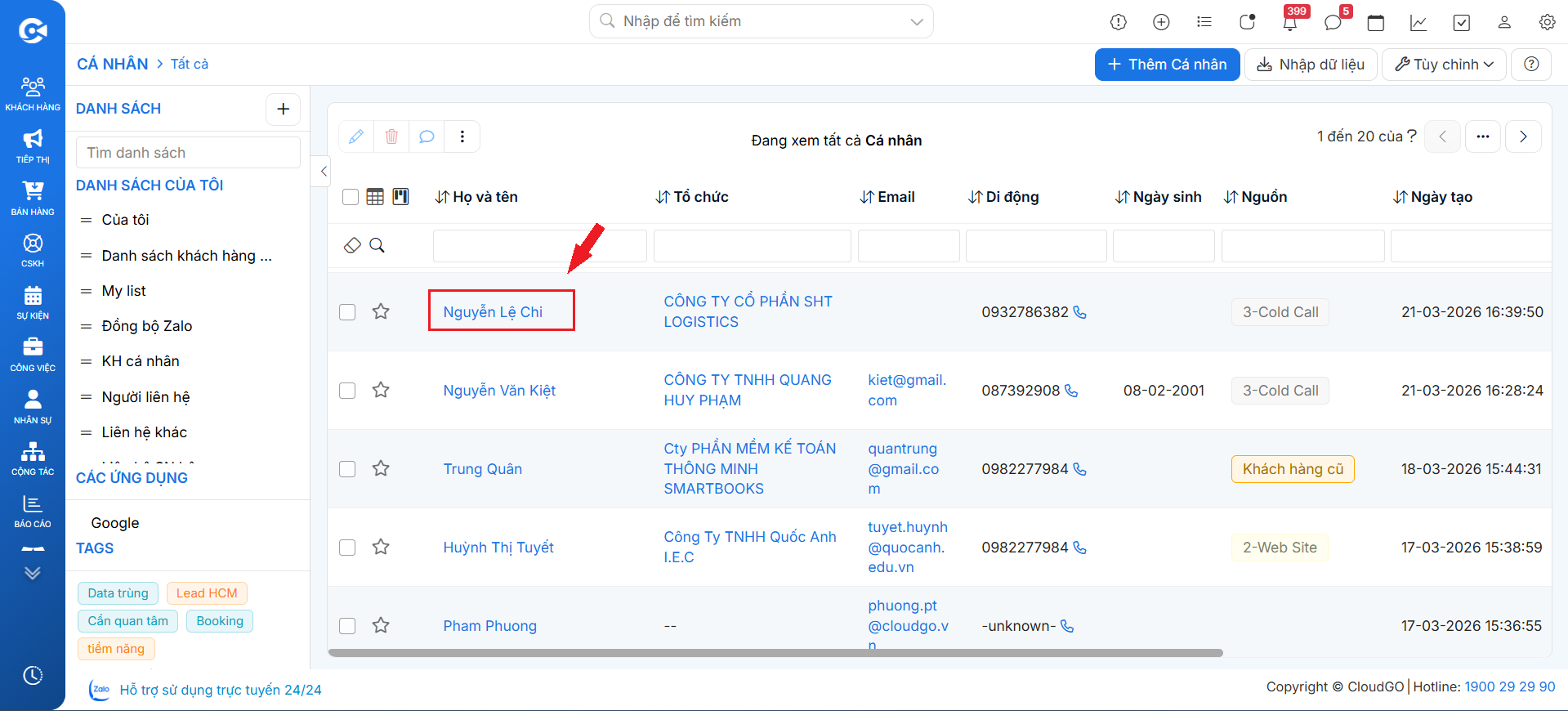Expand more sidebar modules with double chevron

click(x=33, y=573)
